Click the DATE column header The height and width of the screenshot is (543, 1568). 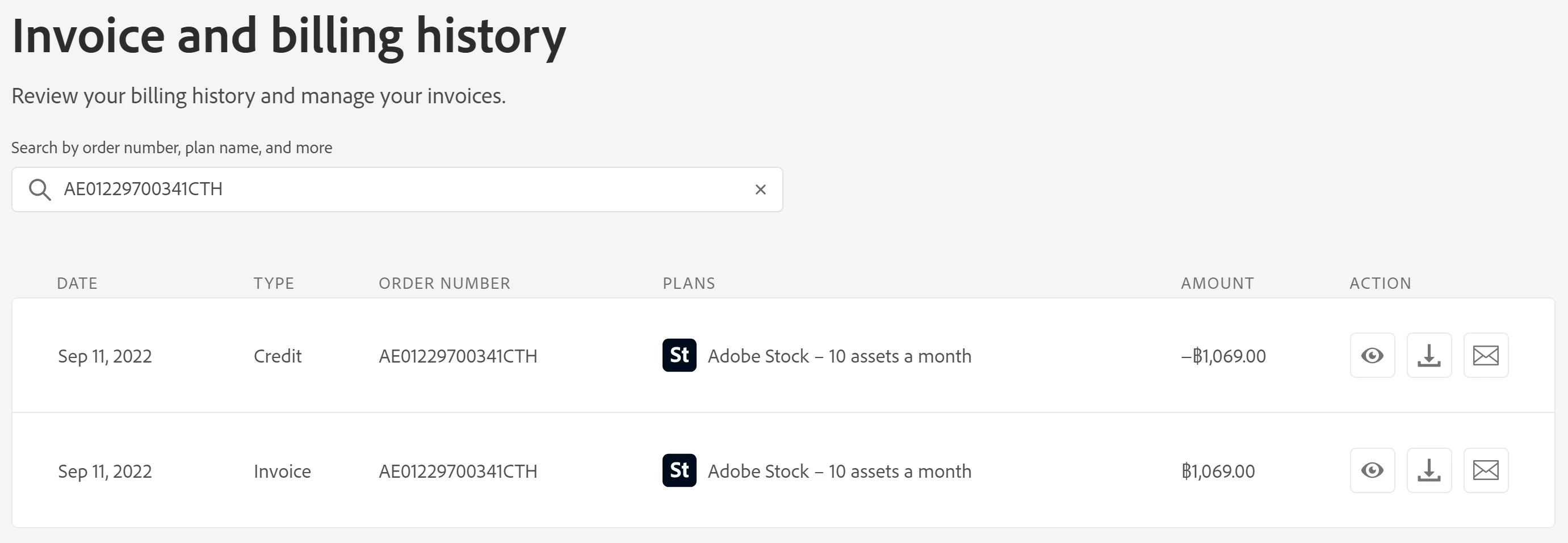[x=77, y=283]
